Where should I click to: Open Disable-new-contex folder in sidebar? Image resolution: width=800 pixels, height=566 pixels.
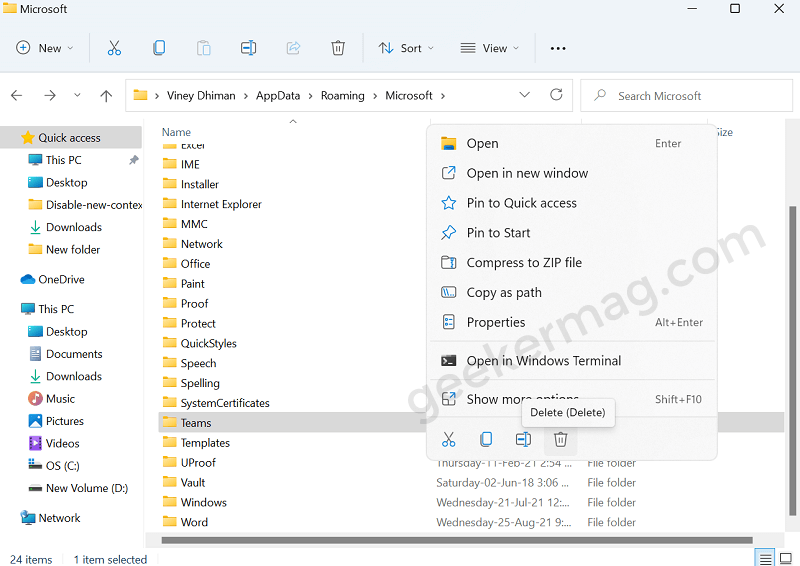(86, 205)
